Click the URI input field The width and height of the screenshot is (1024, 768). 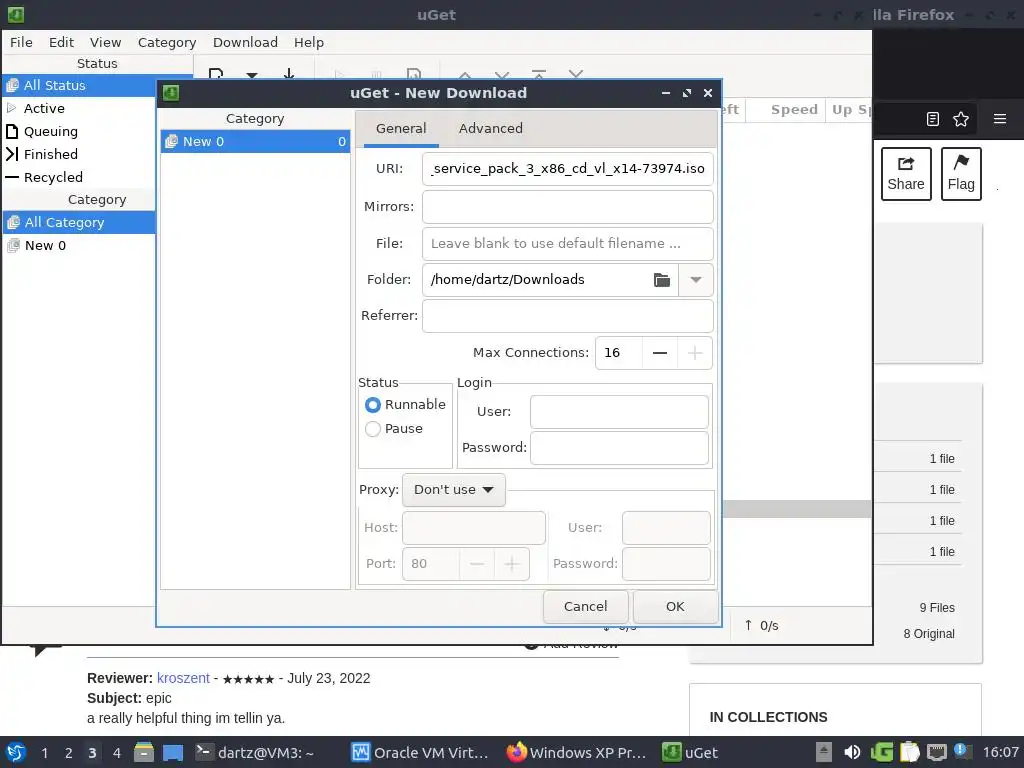pyautogui.click(x=568, y=169)
